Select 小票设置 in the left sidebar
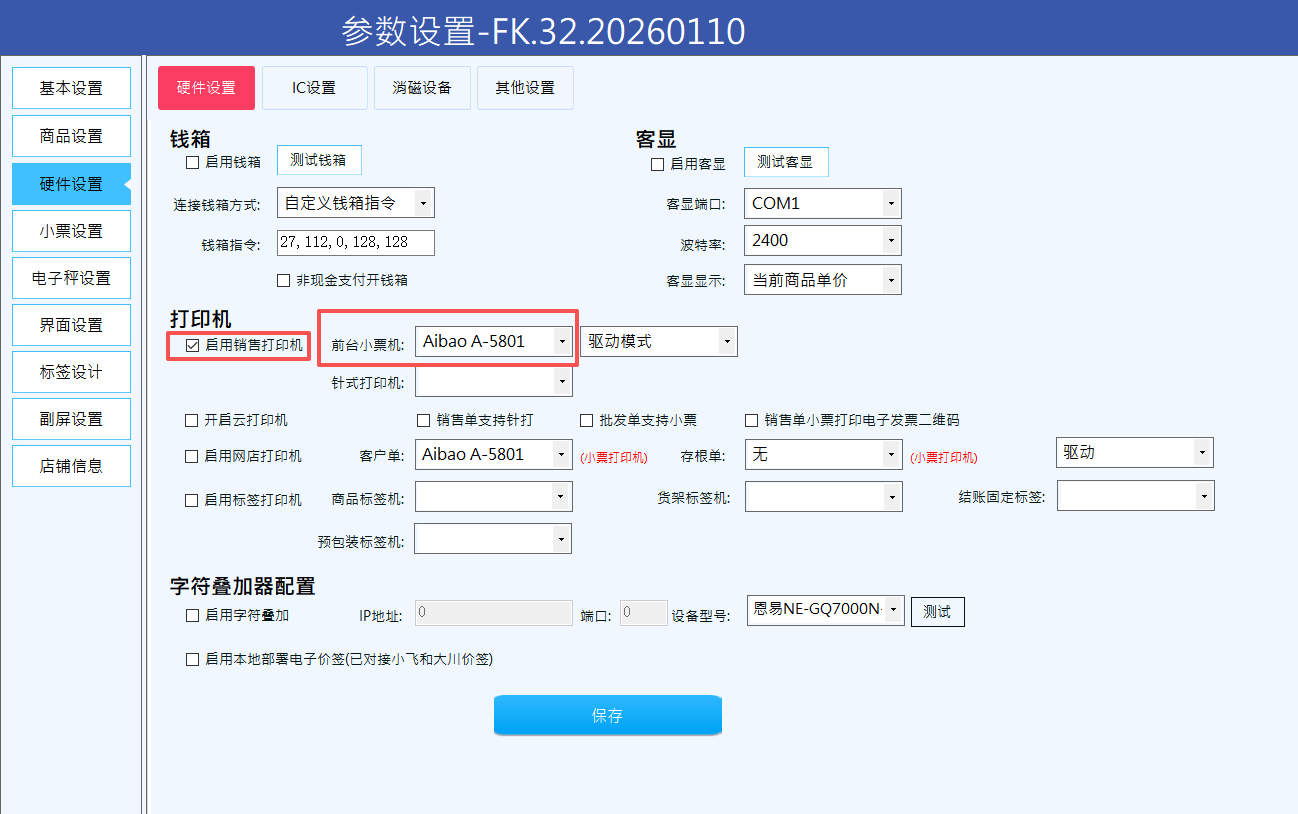Screen dimensions: 1298x814 (71, 231)
